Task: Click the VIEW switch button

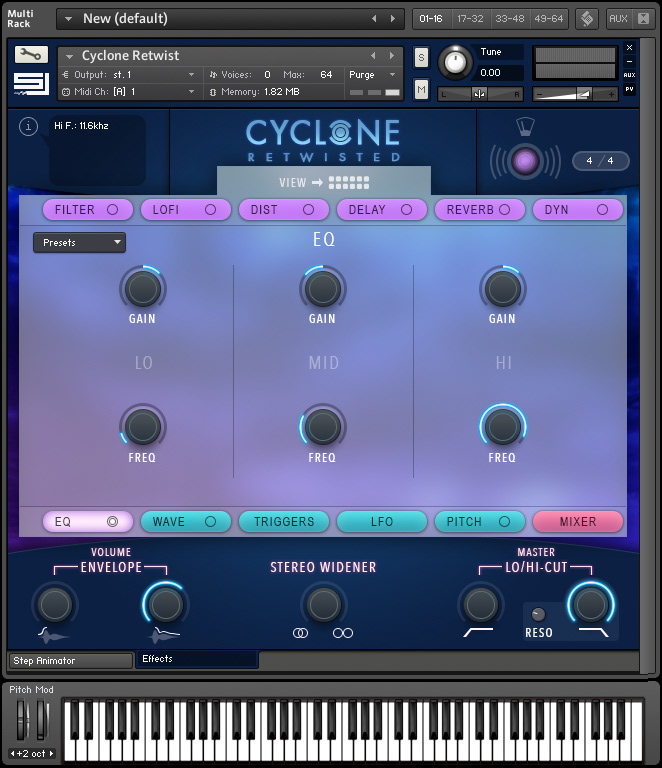Action: (x=324, y=183)
